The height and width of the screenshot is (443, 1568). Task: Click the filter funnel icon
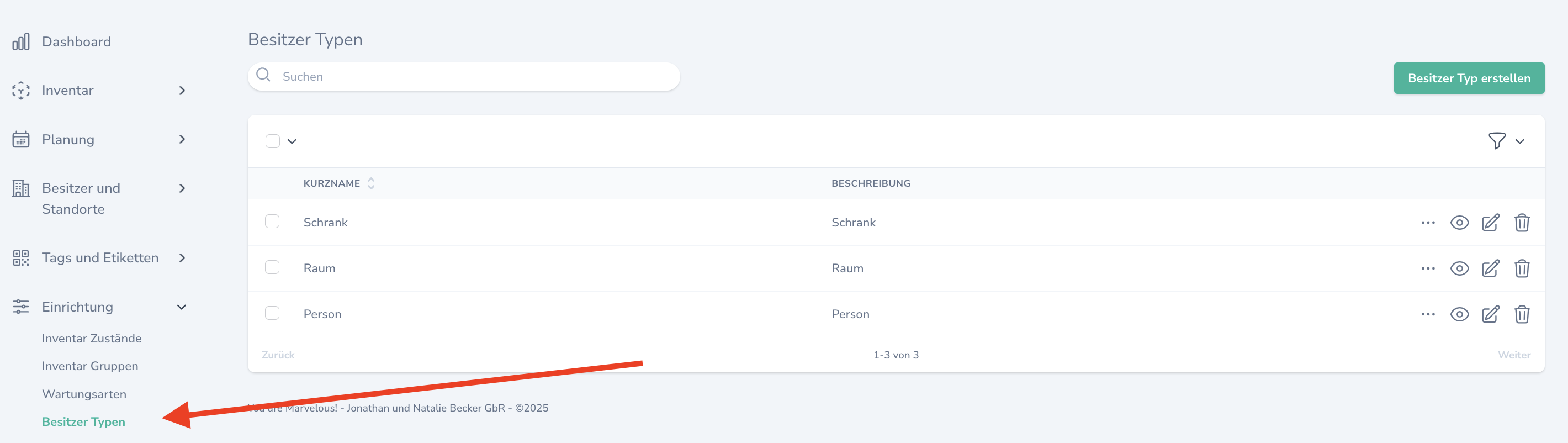pyautogui.click(x=1497, y=141)
